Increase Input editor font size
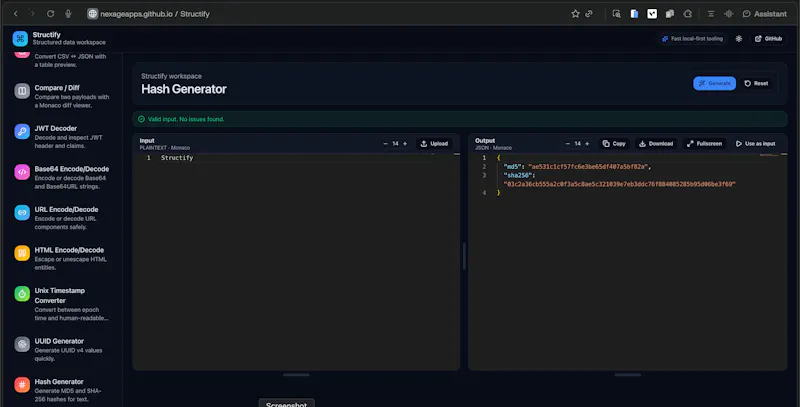800x407 pixels. pyautogui.click(x=405, y=144)
